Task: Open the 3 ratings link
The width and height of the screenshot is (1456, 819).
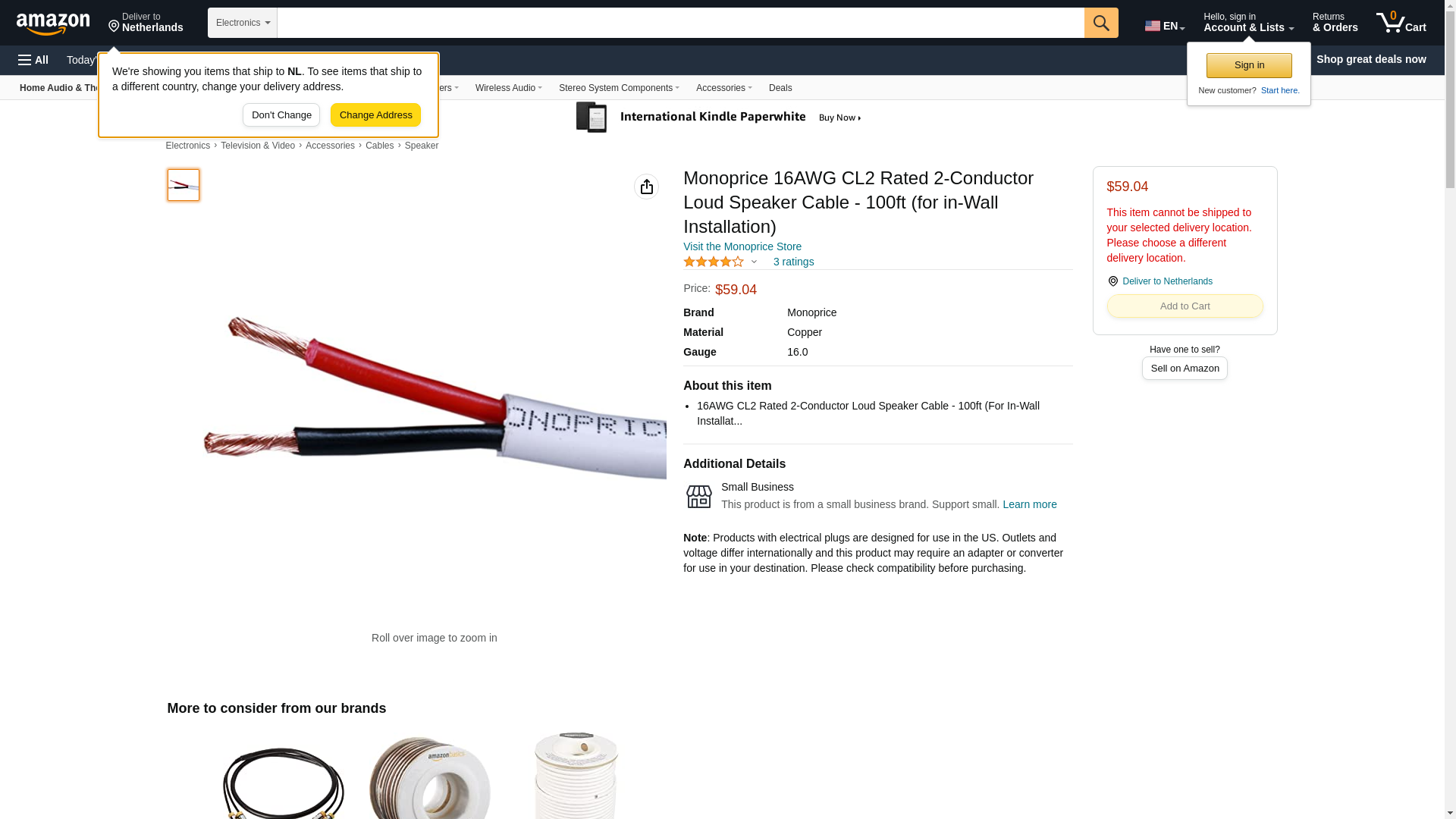Action: [x=793, y=262]
